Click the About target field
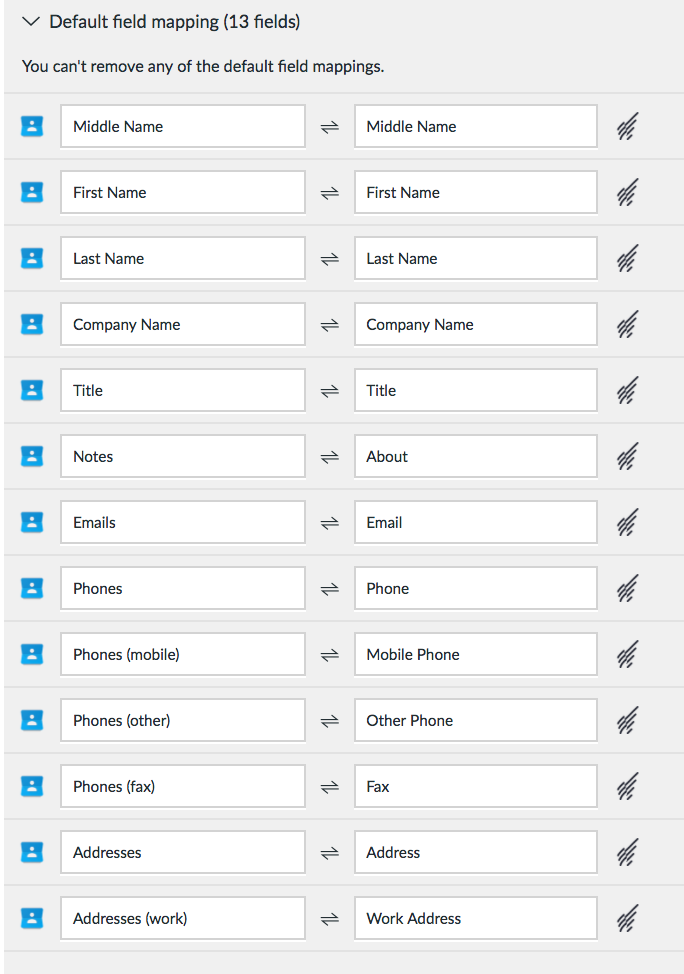 click(x=476, y=457)
